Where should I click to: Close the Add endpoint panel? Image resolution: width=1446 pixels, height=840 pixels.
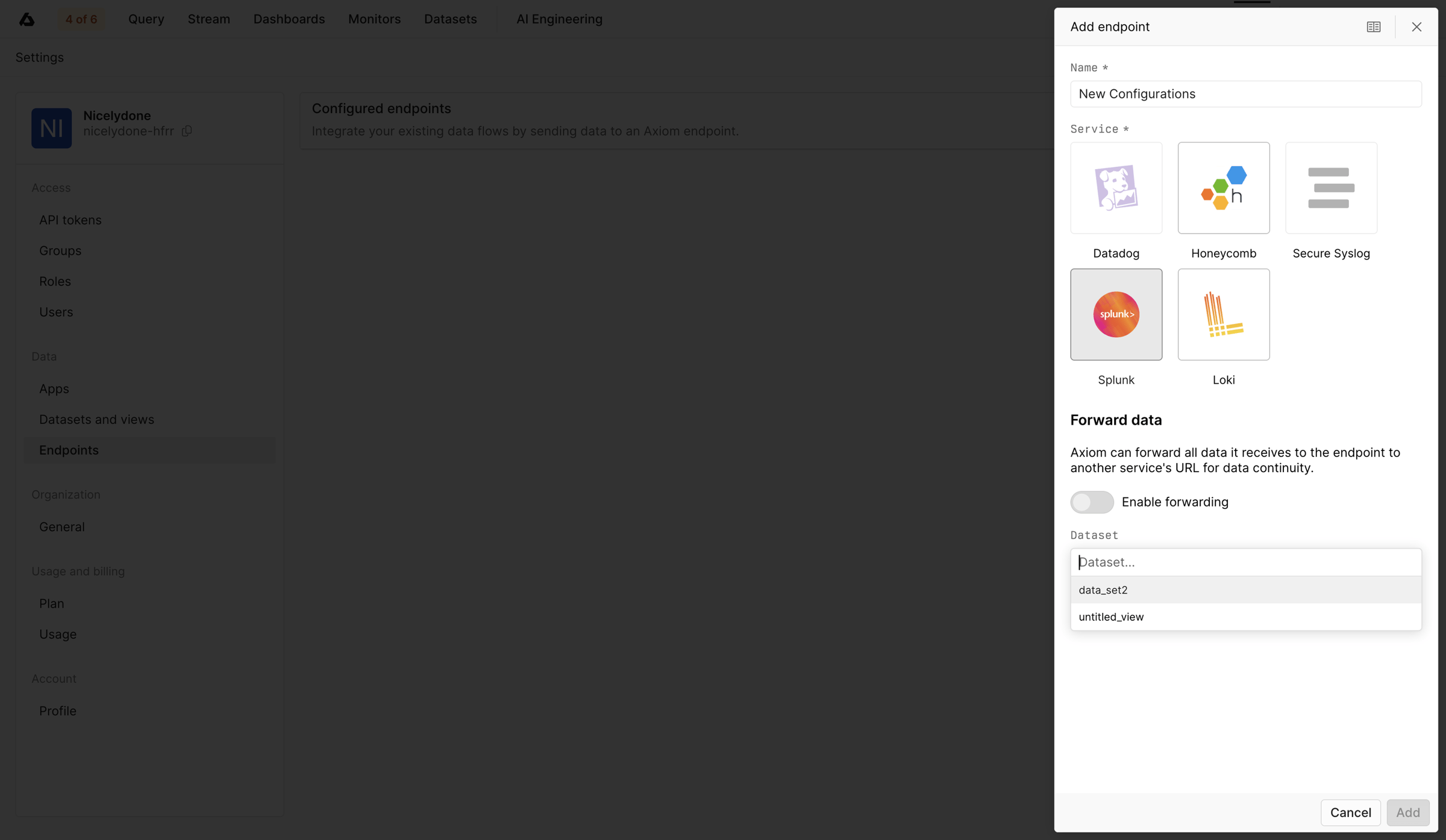[1416, 26]
